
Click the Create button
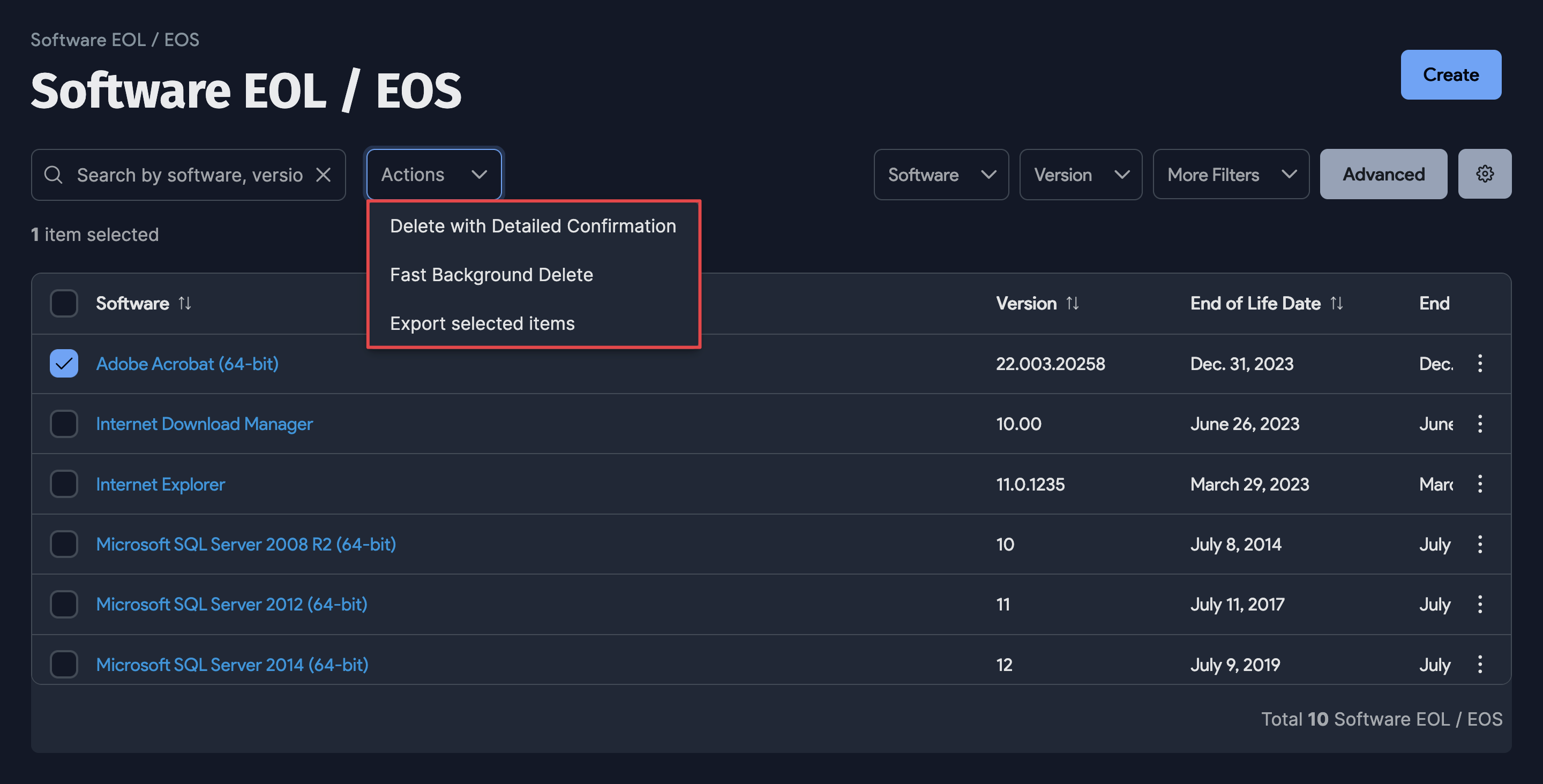(x=1451, y=74)
